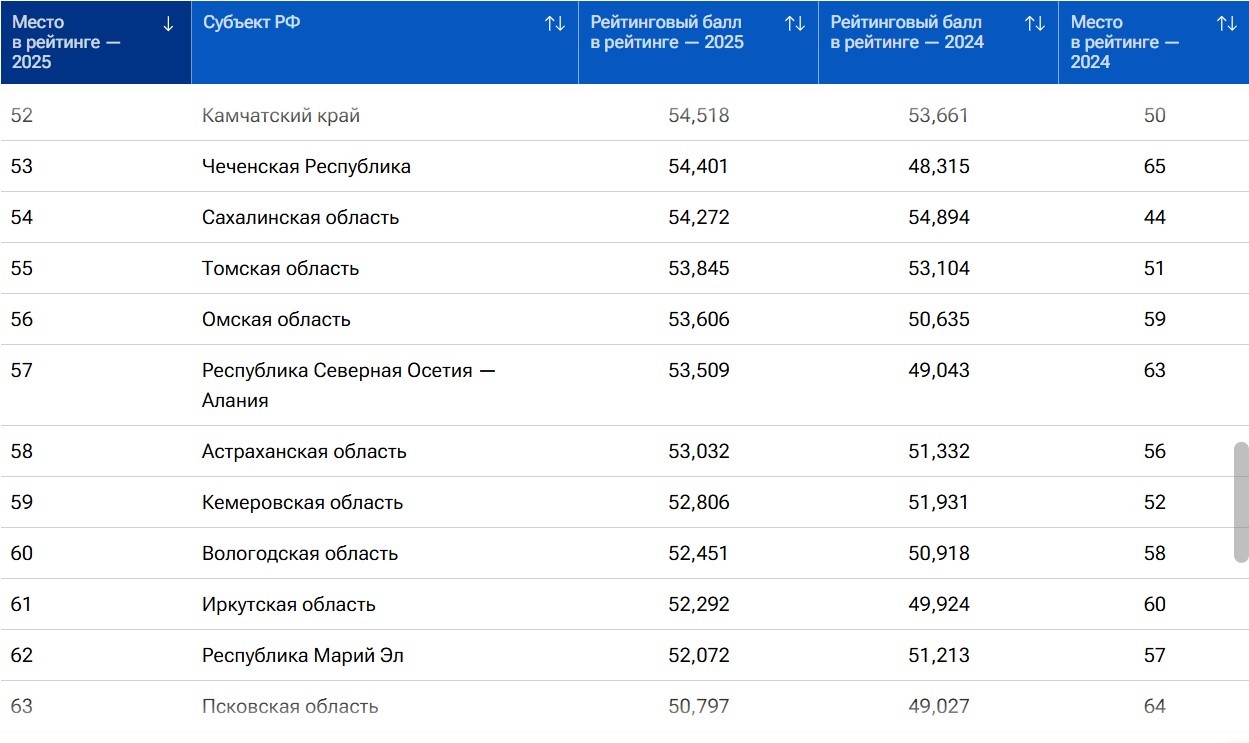The height and width of the screenshot is (743, 1249).
Task: Click on Вологодская область
Action: 300,554
